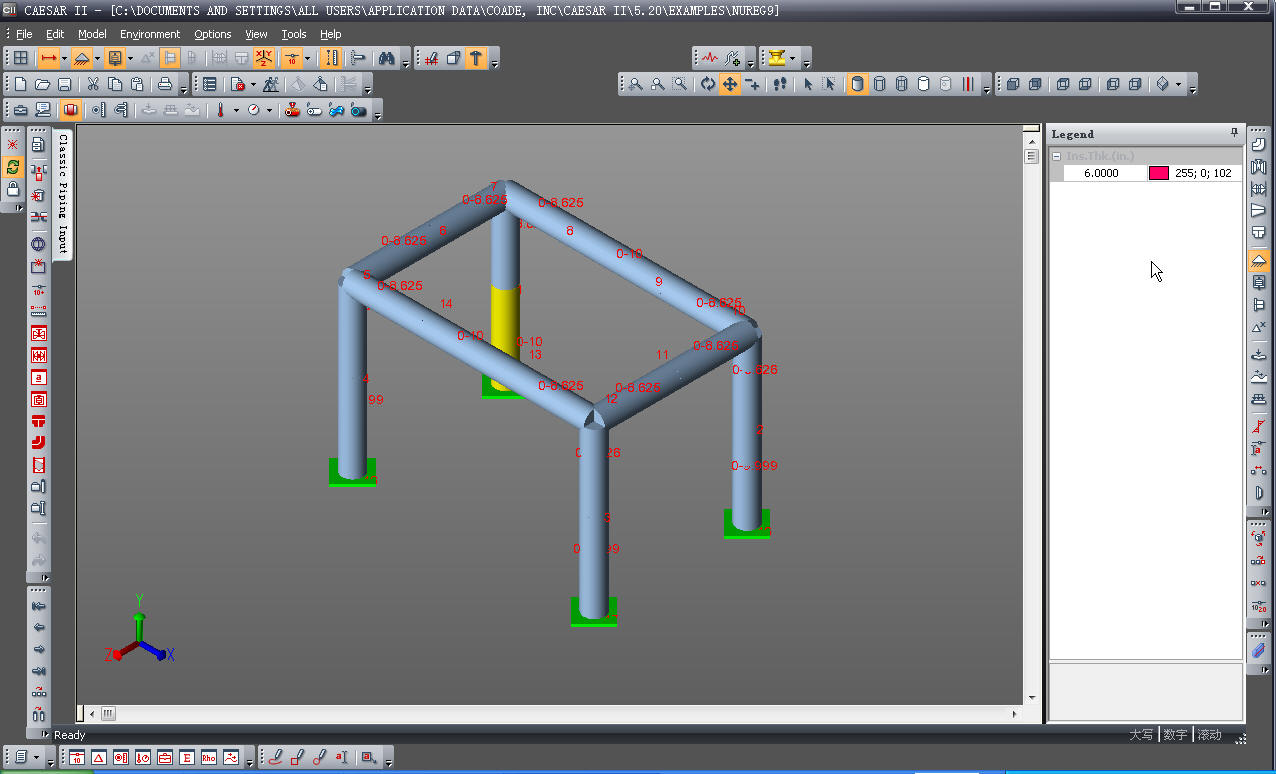Screen dimensions: 1276x774
Task: Open the pressure gauge dropdown arrow
Action: 269,110
